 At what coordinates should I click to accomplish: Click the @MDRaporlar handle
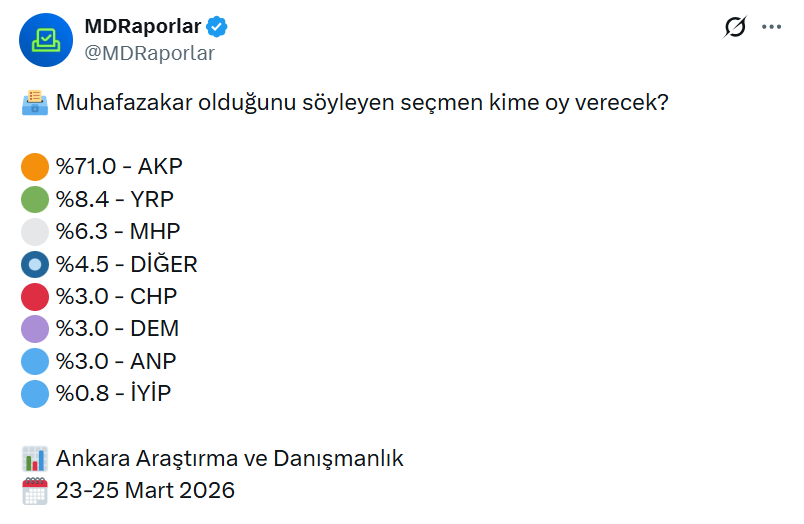[150, 53]
